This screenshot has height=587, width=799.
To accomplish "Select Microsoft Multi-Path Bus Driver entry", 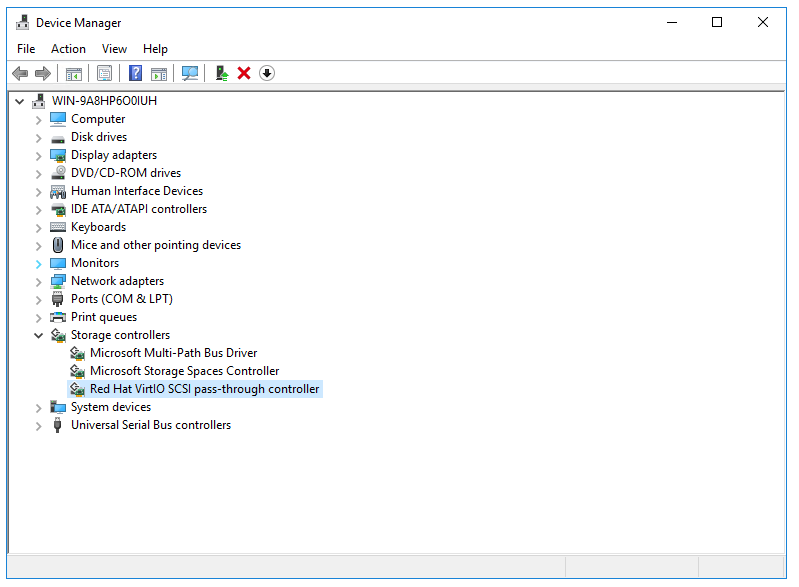I will point(173,353).
